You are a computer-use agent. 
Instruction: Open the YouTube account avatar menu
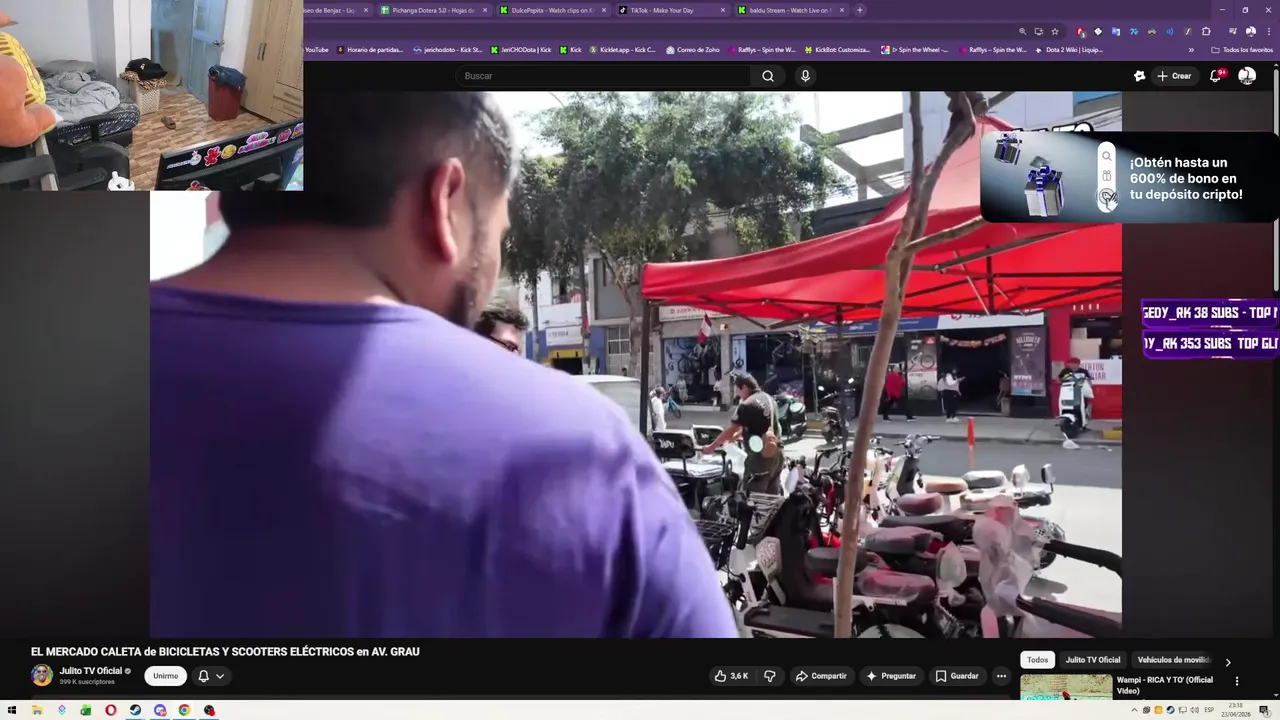tap(1247, 76)
